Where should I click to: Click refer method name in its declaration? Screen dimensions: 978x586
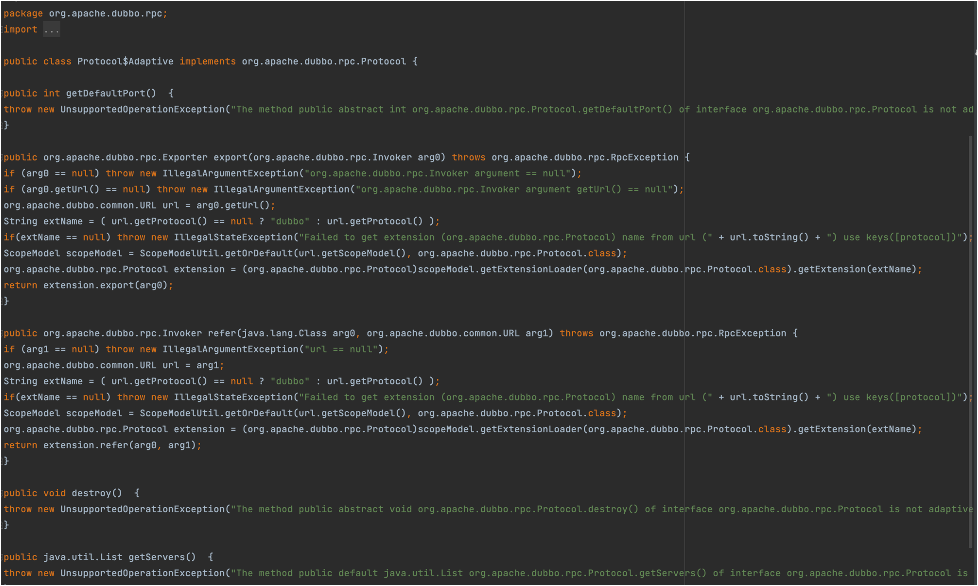[x=223, y=333]
